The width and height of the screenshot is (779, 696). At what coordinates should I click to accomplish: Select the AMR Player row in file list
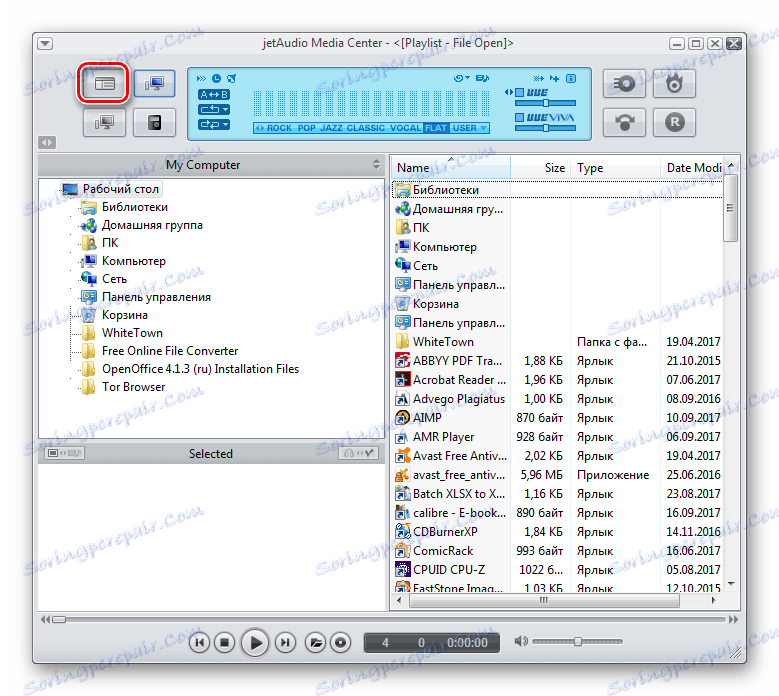(x=557, y=437)
